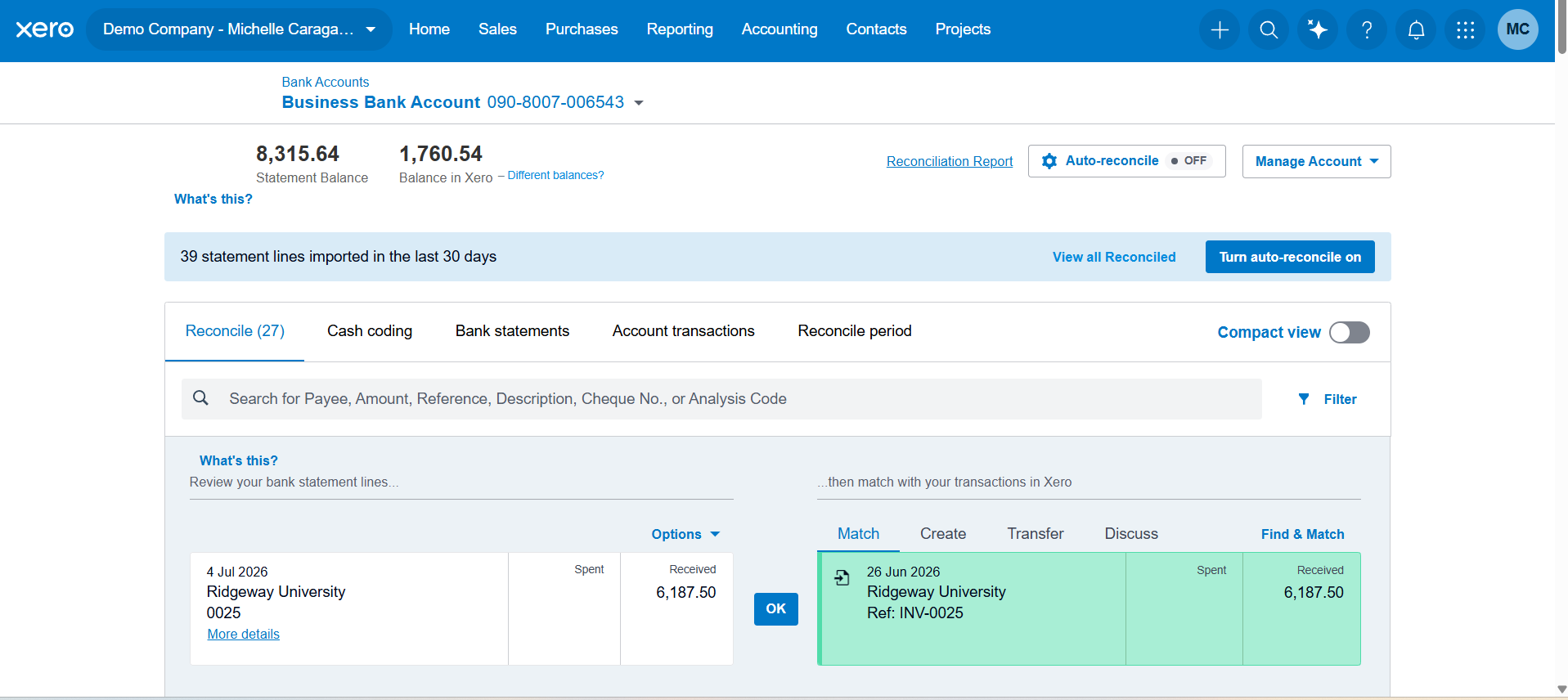Click What's this? above Review statement lines
The height and width of the screenshot is (700, 1568).
(x=239, y=460)
